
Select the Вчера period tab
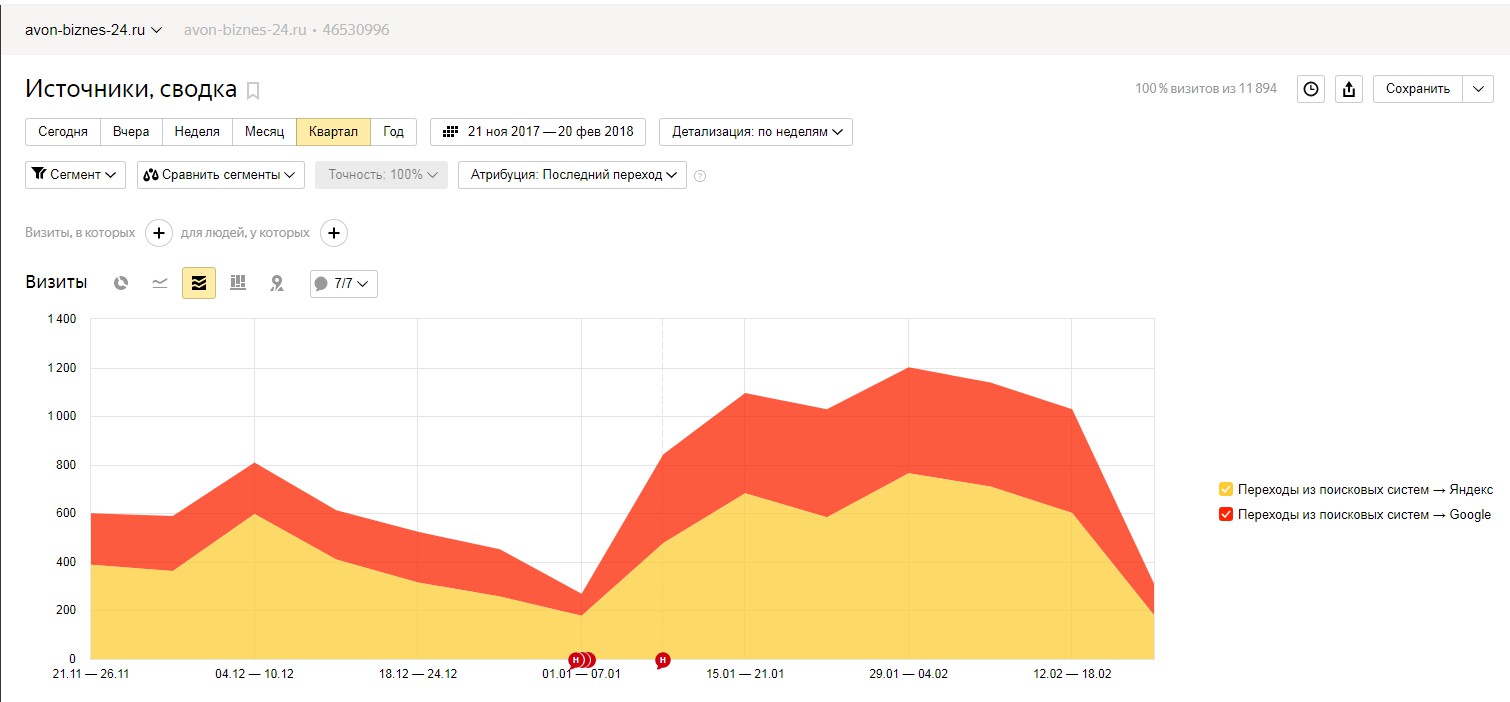tap(131, 132)
